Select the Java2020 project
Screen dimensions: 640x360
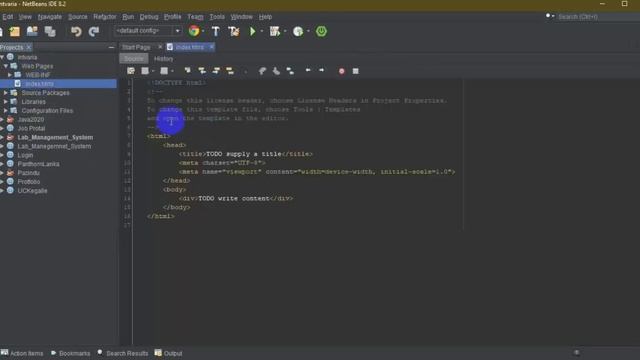click(x=31, y=120)
